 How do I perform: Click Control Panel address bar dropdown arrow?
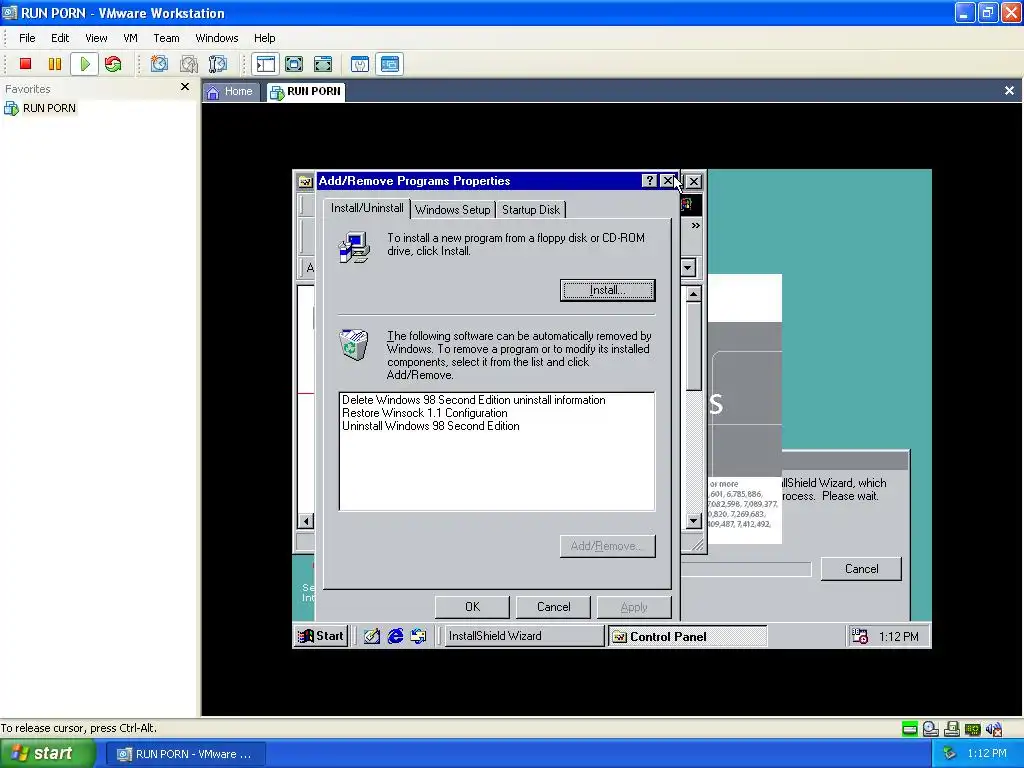[x=688, y=268]
